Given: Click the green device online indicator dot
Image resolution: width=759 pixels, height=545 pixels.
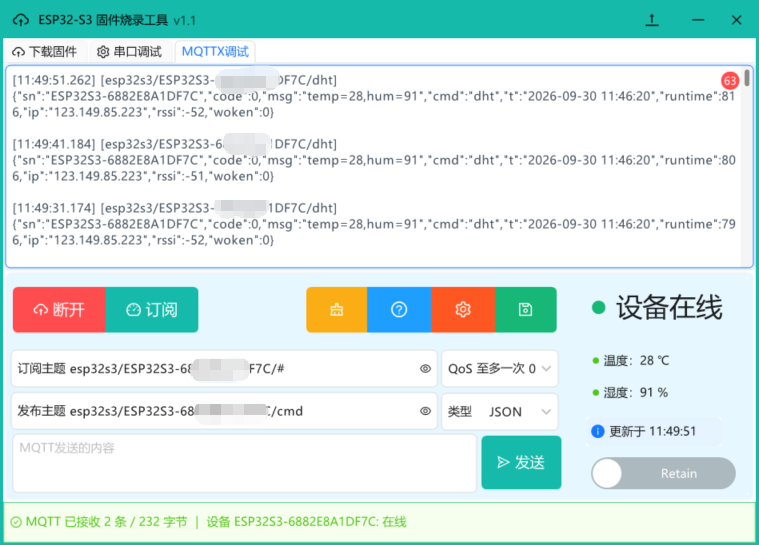Looking at the screenshot, I should click(x=598, y=307).
